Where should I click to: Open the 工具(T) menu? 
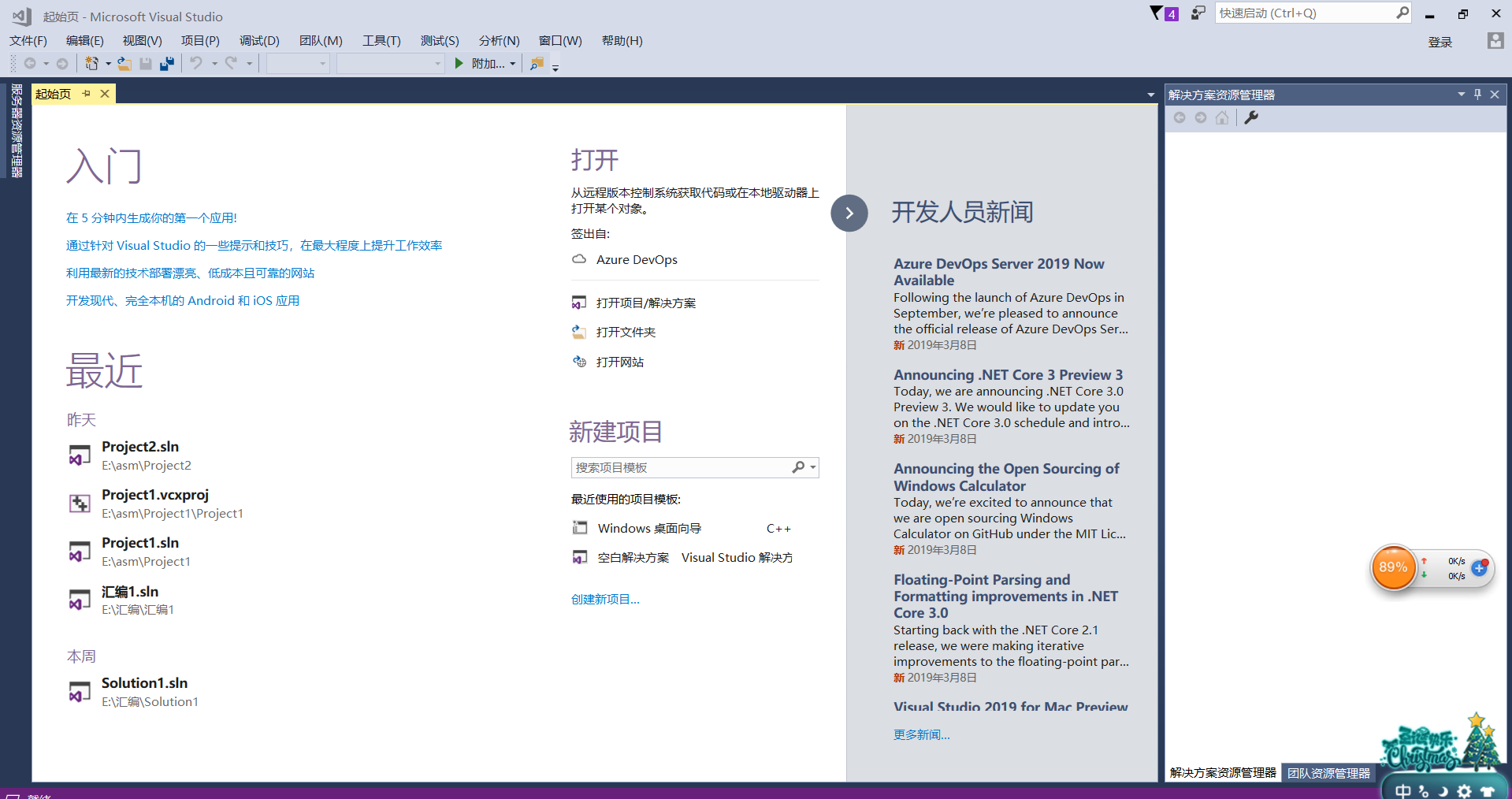381,41
